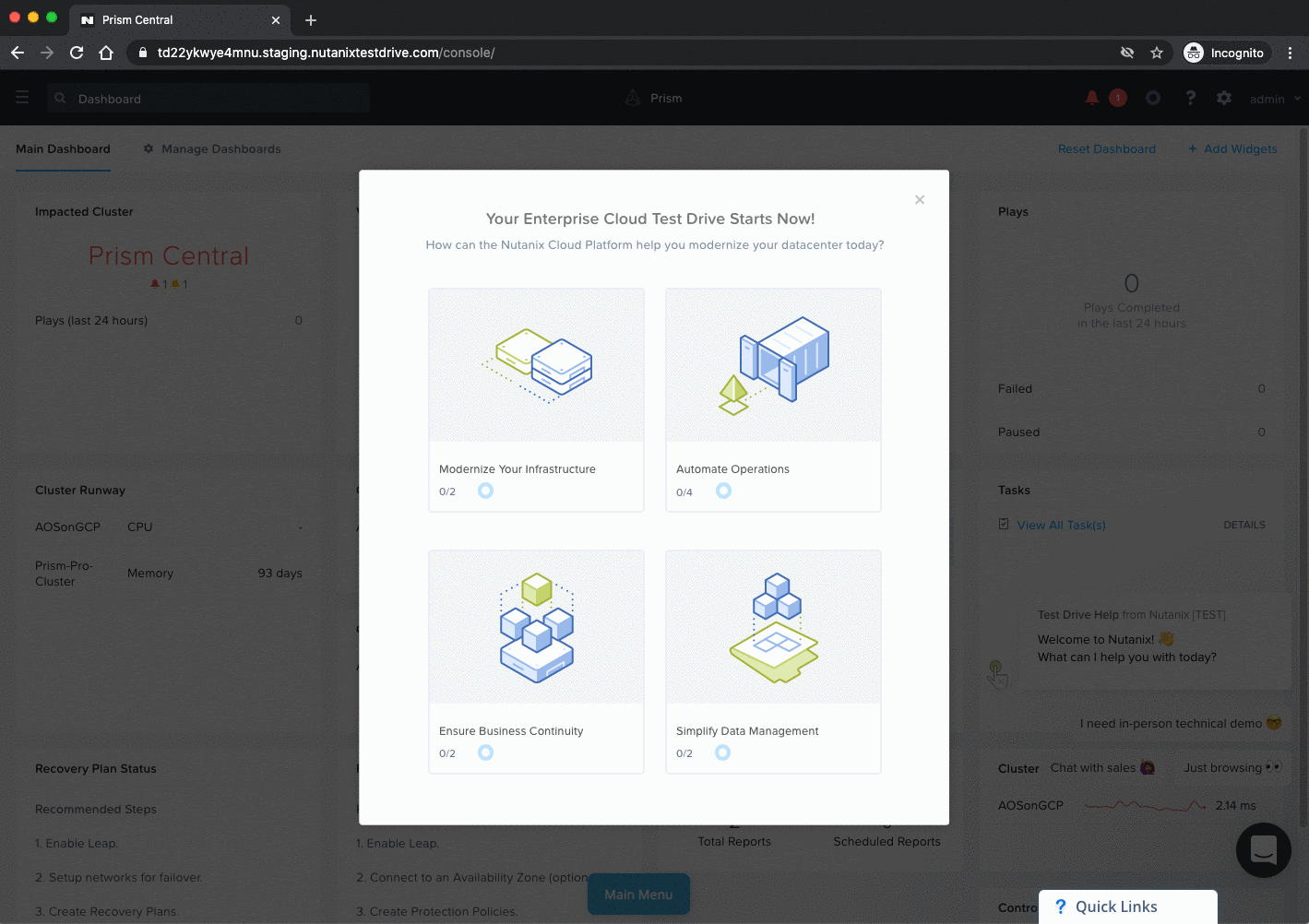Click progress circle under Automate Operations
Image resolution: width=1309 pixels, height=924 pixels.
click(x=724, y=491)
